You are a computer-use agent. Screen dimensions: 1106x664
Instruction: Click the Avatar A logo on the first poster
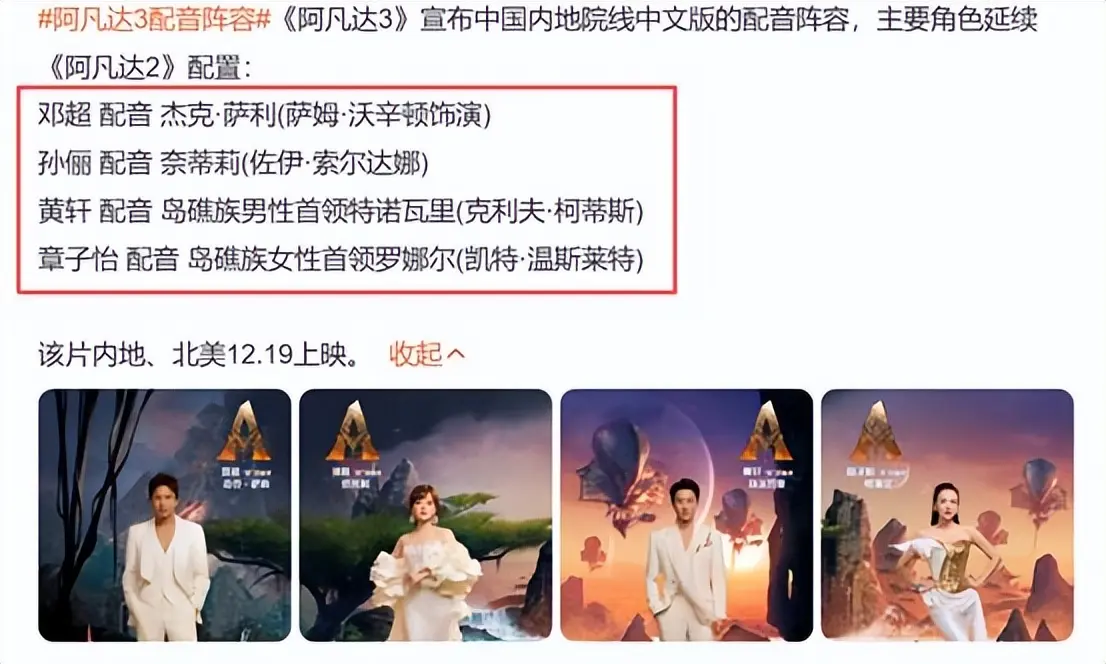pos(243,431)
